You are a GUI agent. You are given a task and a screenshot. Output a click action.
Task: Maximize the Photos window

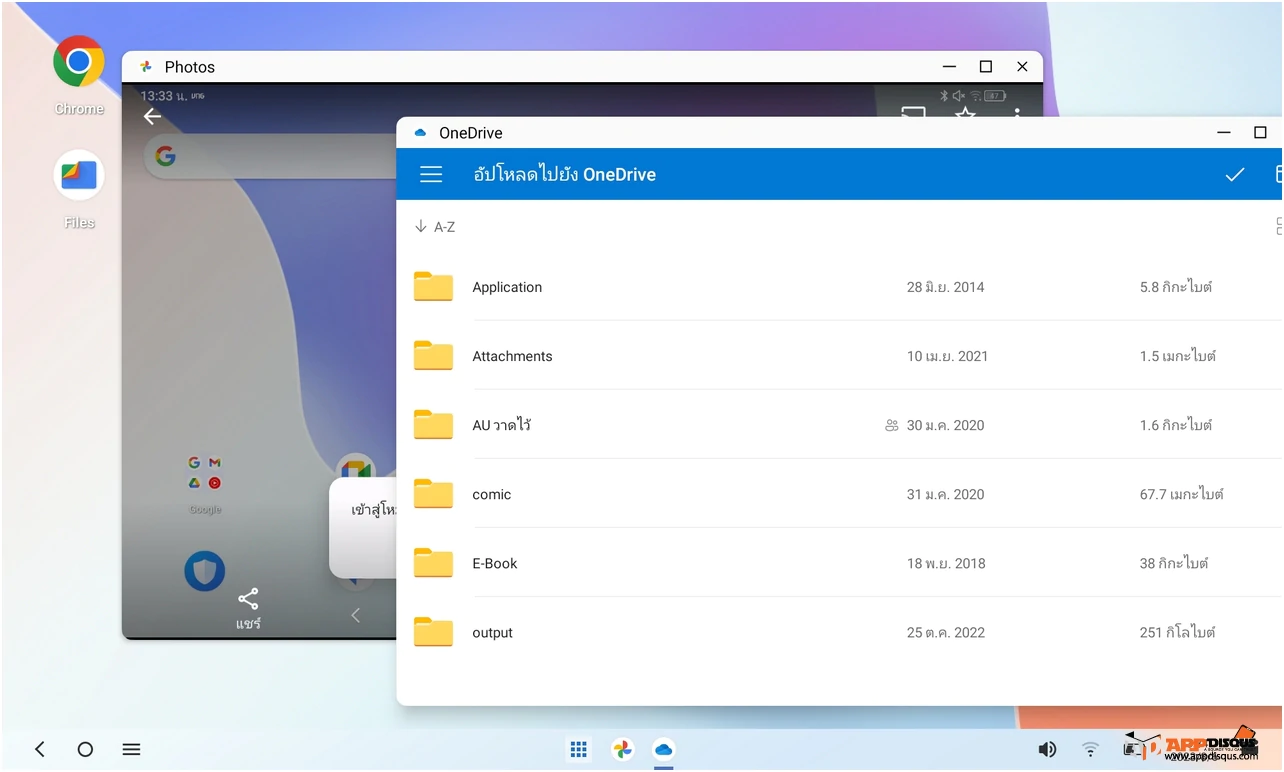[x=986, y=67]
